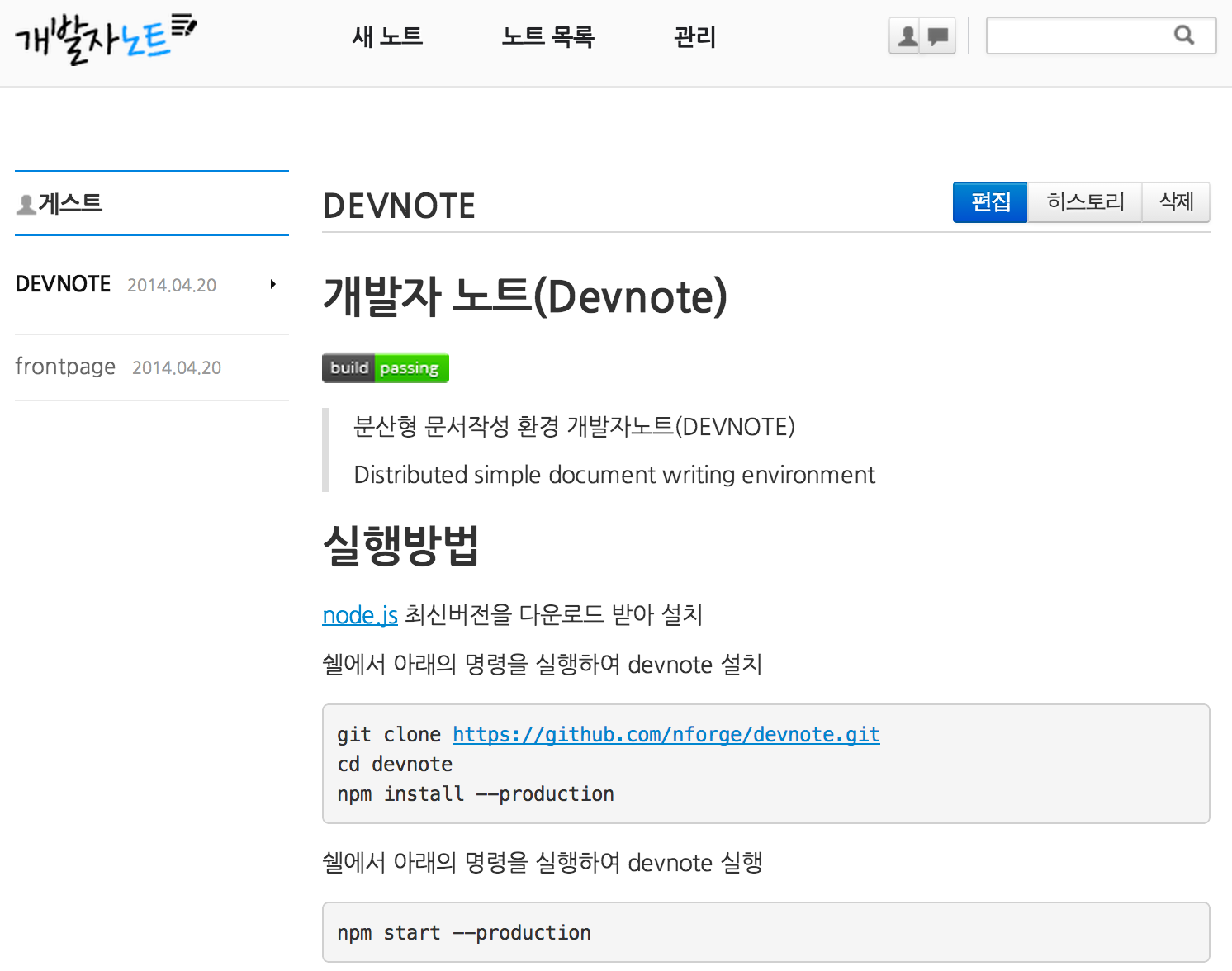Open the github.com/nforge/devnote.git link
The image size is (1232, 971).
point(666,735)
